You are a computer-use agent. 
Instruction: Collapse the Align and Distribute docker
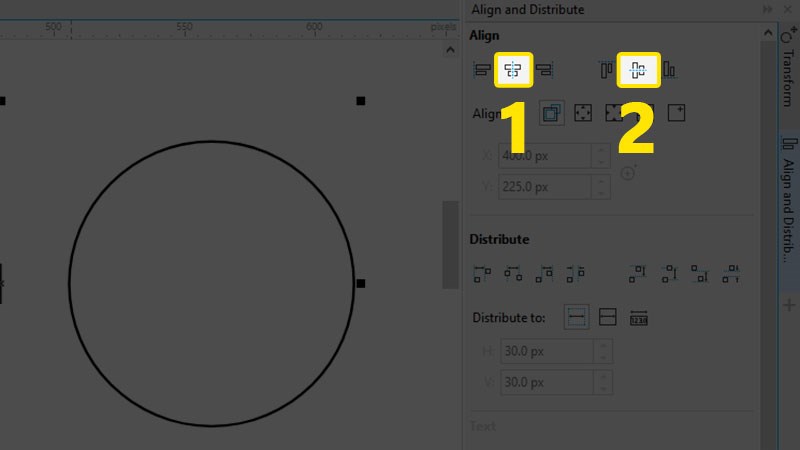[x=768, y=10]
